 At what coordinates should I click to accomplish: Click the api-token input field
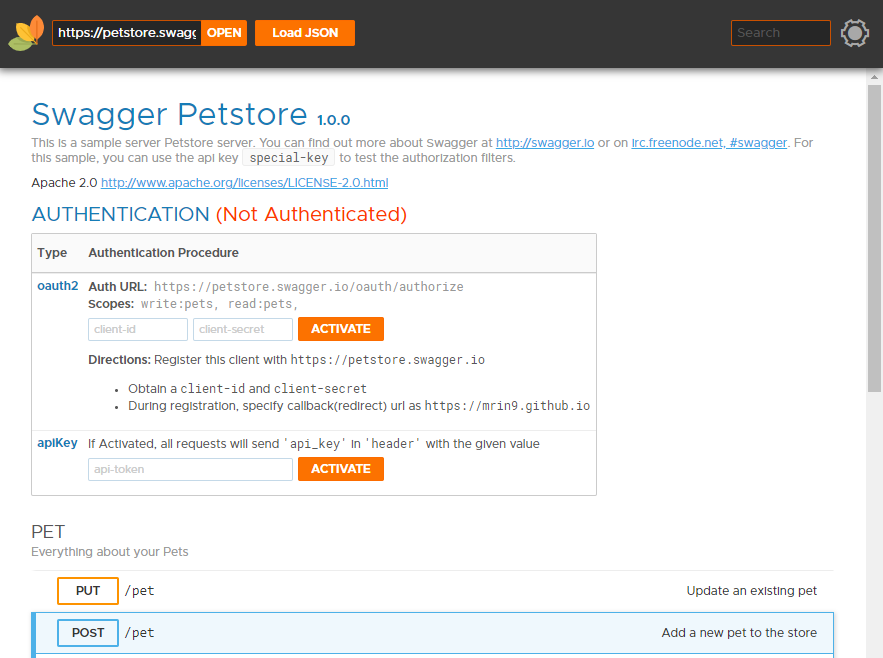190,469
